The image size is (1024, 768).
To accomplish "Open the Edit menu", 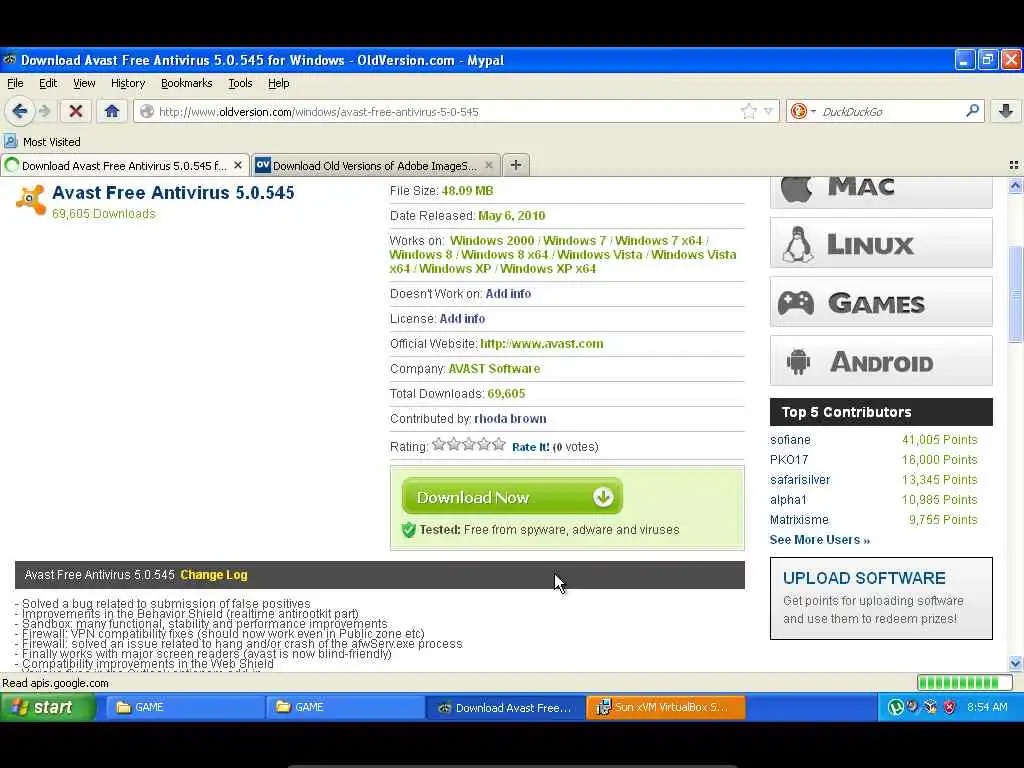I will tap(48, 83).
